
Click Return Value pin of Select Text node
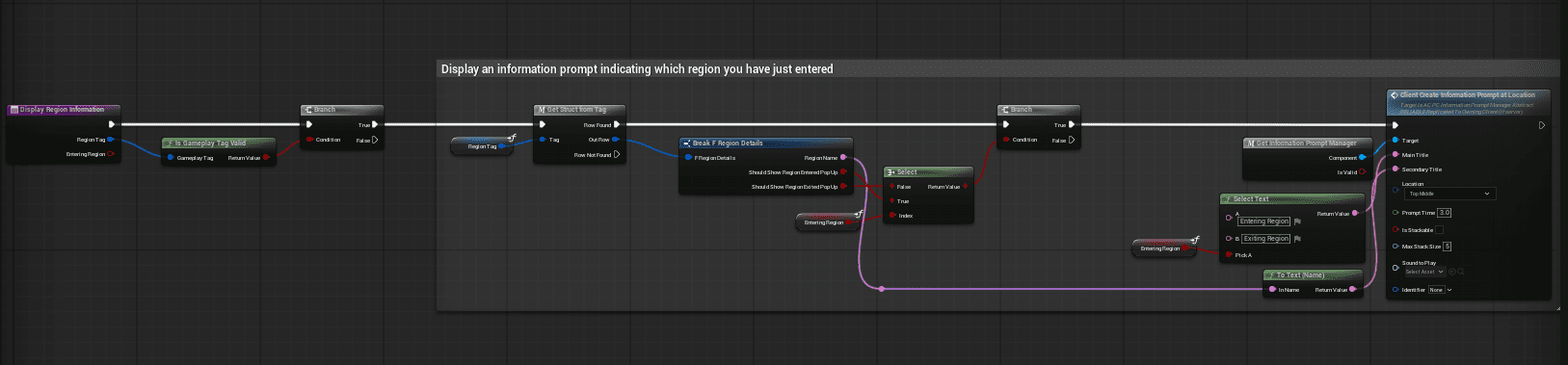1355,213
